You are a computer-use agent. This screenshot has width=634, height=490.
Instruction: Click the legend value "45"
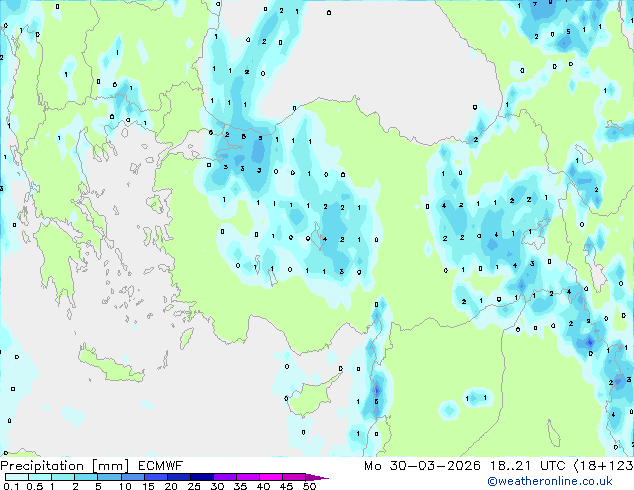[x=286, y=486]
